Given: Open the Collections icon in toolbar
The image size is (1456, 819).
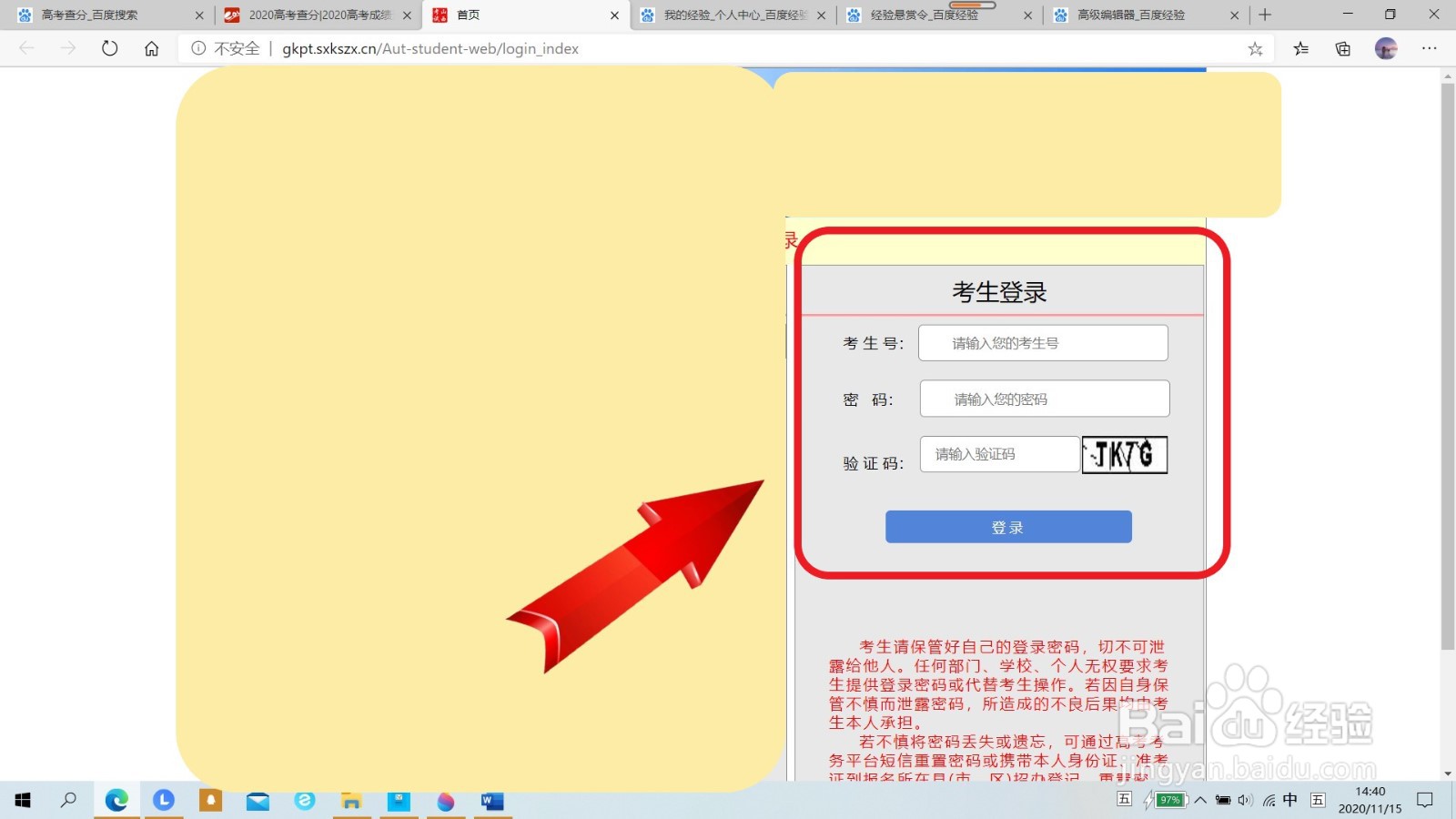Looking at the screenshot, I should 1343,48.
